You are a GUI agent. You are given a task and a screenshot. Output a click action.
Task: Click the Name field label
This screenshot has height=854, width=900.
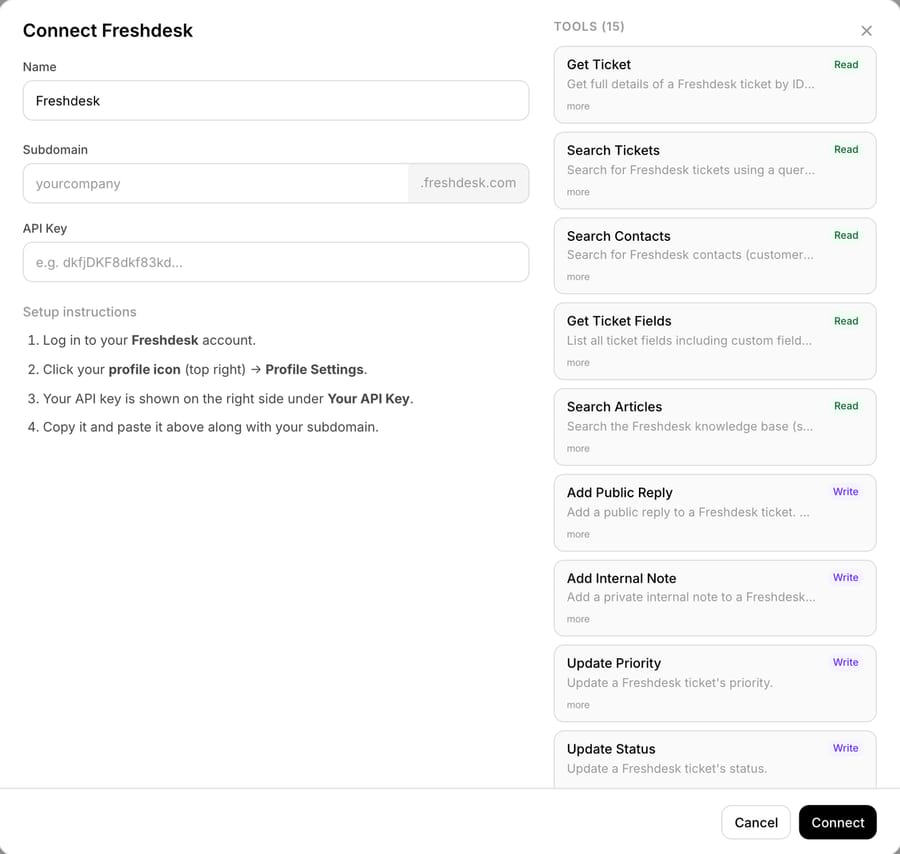click(40, 67)
